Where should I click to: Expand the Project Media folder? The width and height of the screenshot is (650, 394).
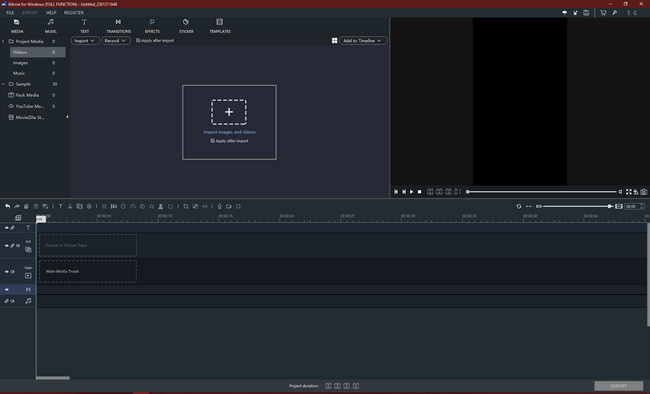click(x=3, y=41)
